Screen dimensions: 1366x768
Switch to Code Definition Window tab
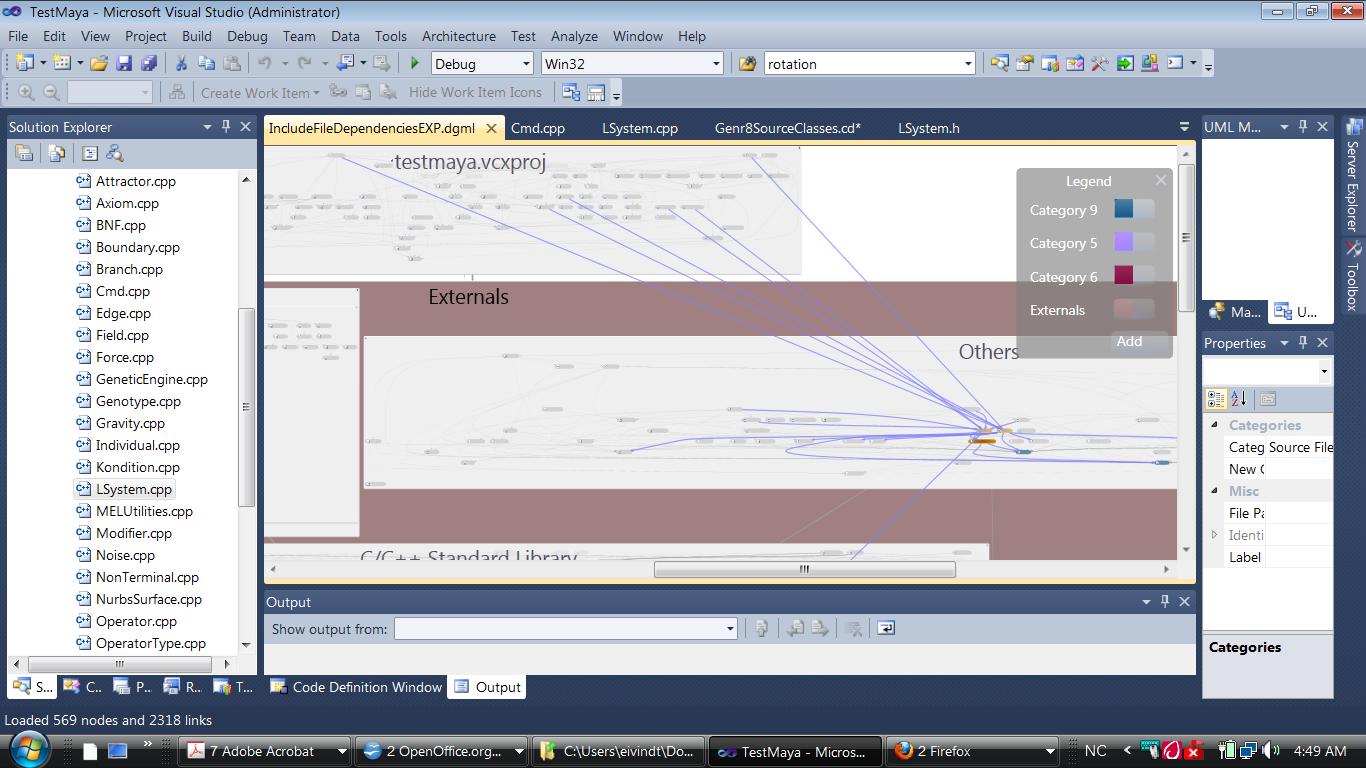[357, 687]
